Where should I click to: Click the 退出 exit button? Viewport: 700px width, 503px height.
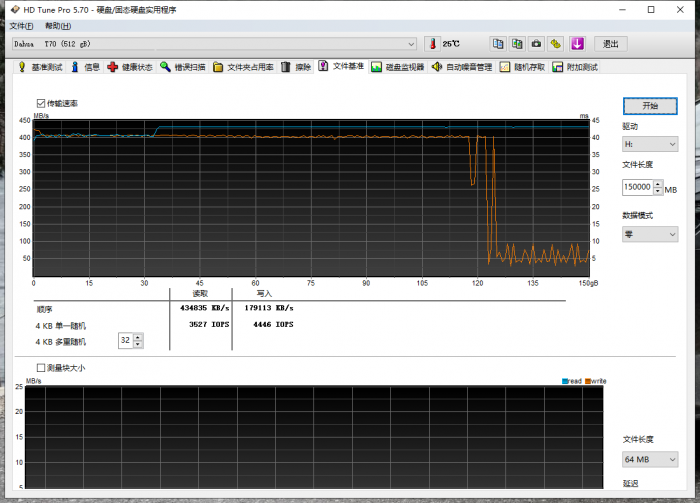tap(610, 44)
